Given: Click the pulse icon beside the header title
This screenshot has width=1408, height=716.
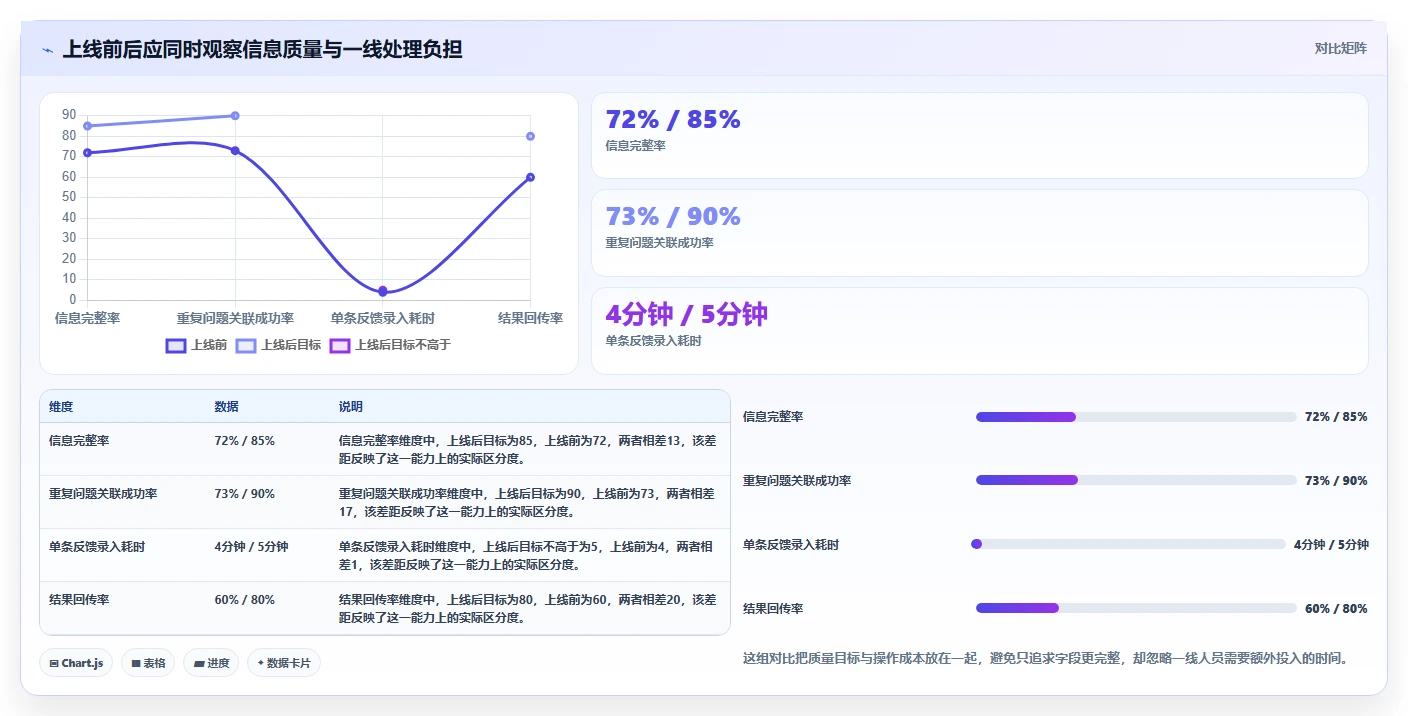Looking at the screenshot, I should (48, 49).
